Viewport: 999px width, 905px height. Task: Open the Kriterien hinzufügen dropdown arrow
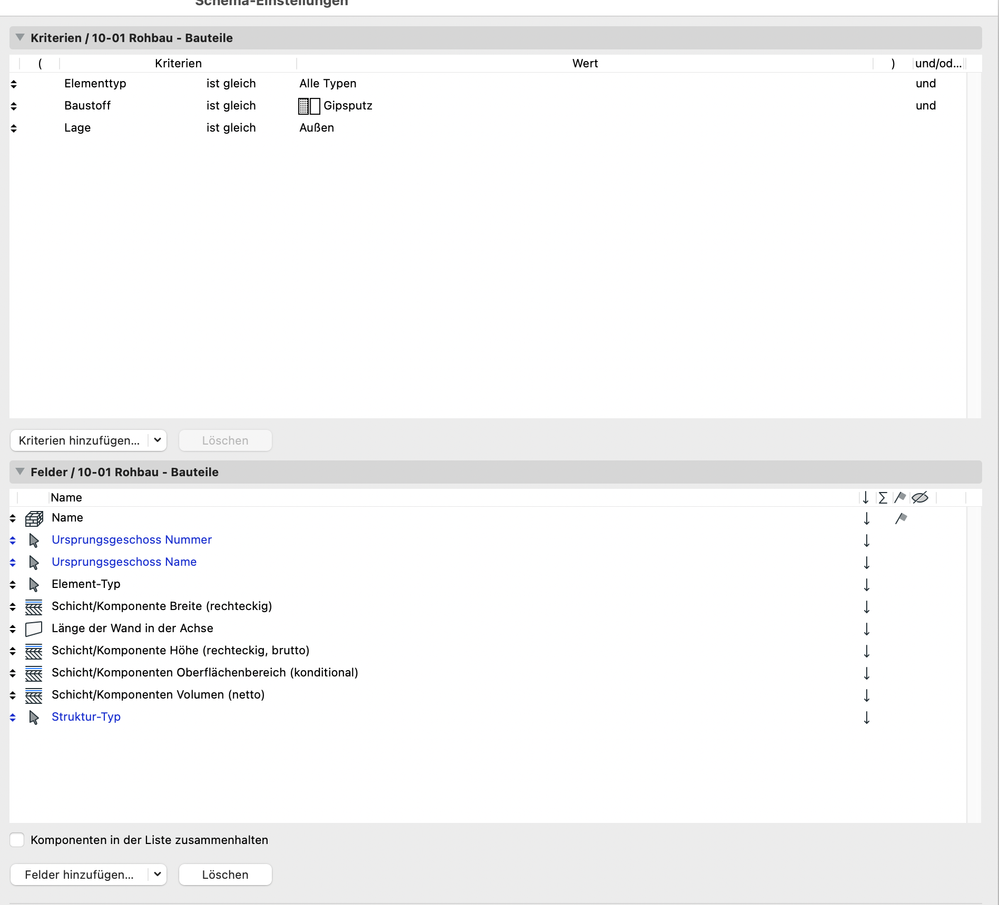(x=157, y=440)
